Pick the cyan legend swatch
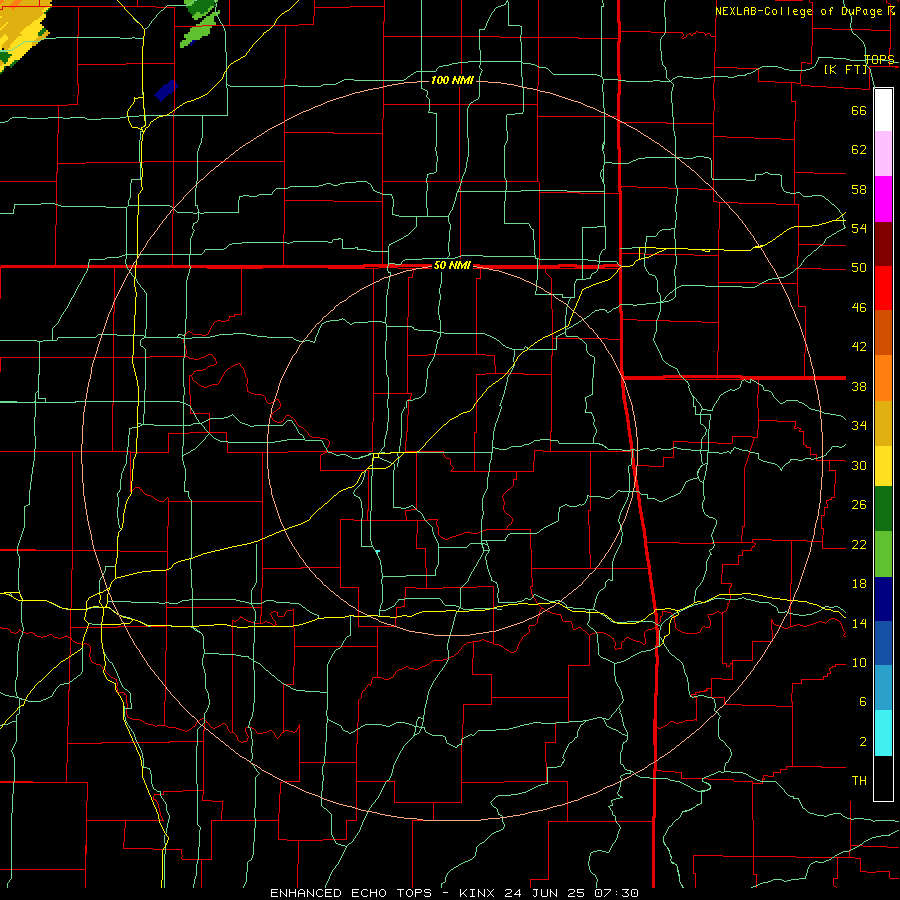 click(883, 733)
